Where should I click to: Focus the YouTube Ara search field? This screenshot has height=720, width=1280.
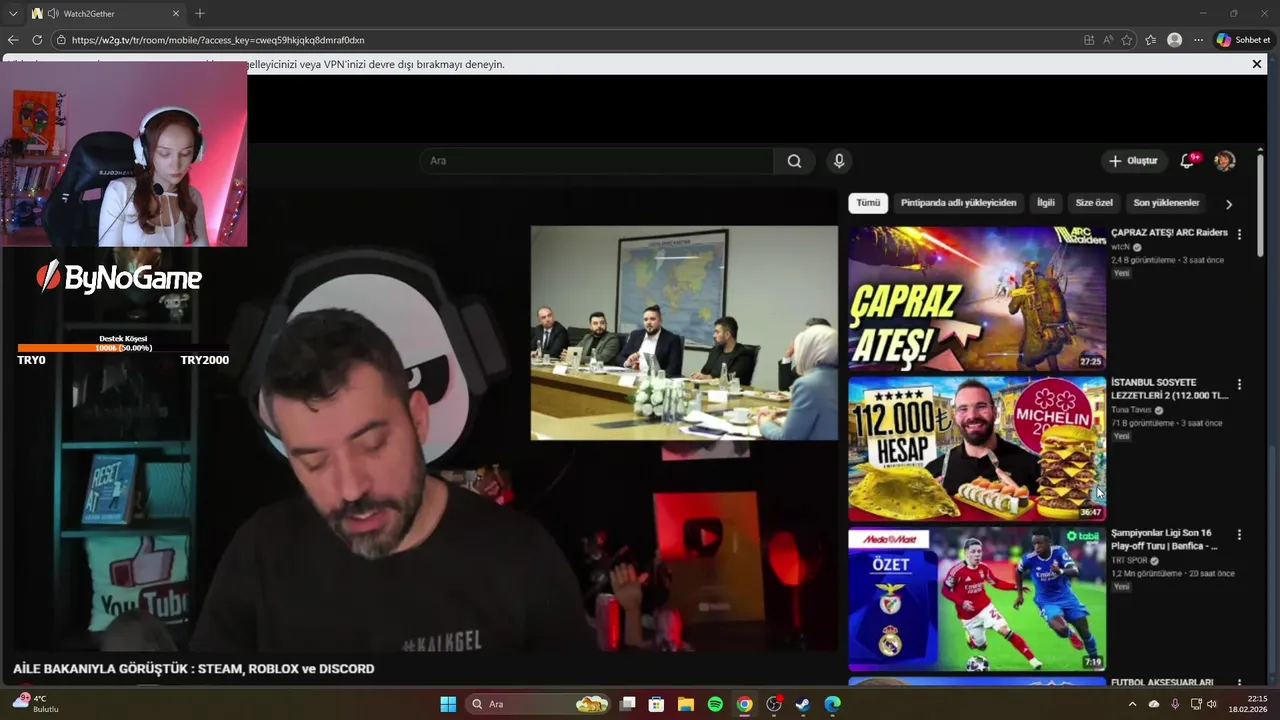click(596, 161)
